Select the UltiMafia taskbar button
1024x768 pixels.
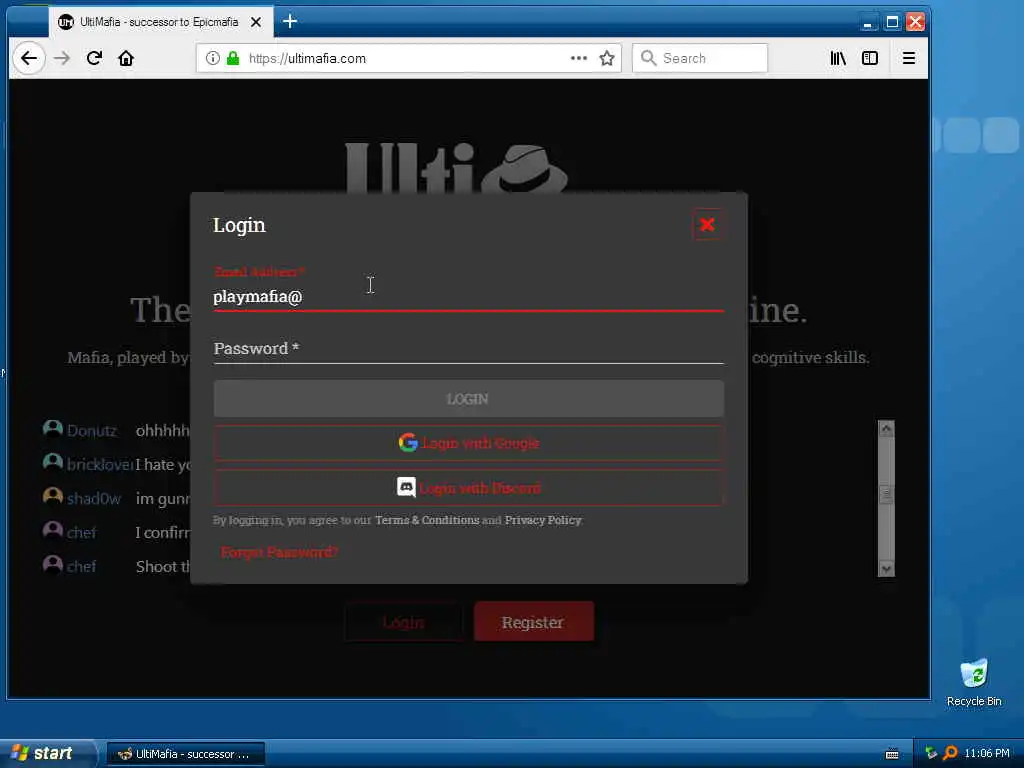(x=185, y=754)
